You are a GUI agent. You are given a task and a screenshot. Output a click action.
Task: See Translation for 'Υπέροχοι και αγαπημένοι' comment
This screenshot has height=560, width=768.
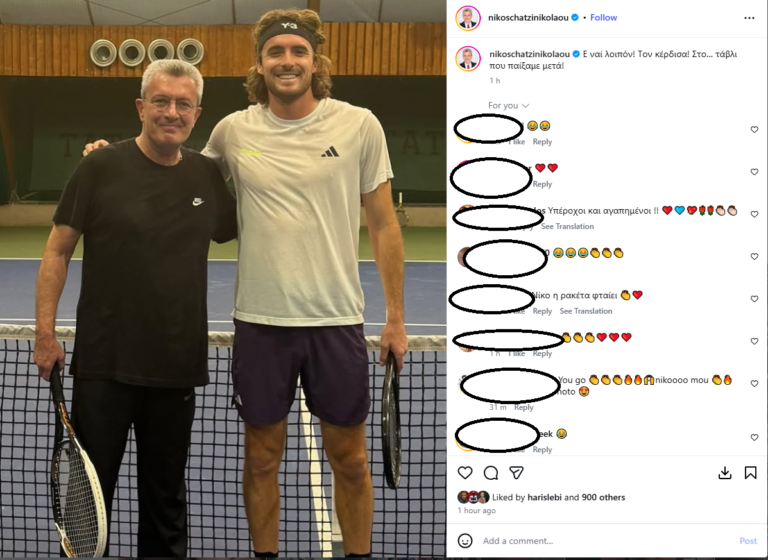pyautogui.click(x=567, y=226)
